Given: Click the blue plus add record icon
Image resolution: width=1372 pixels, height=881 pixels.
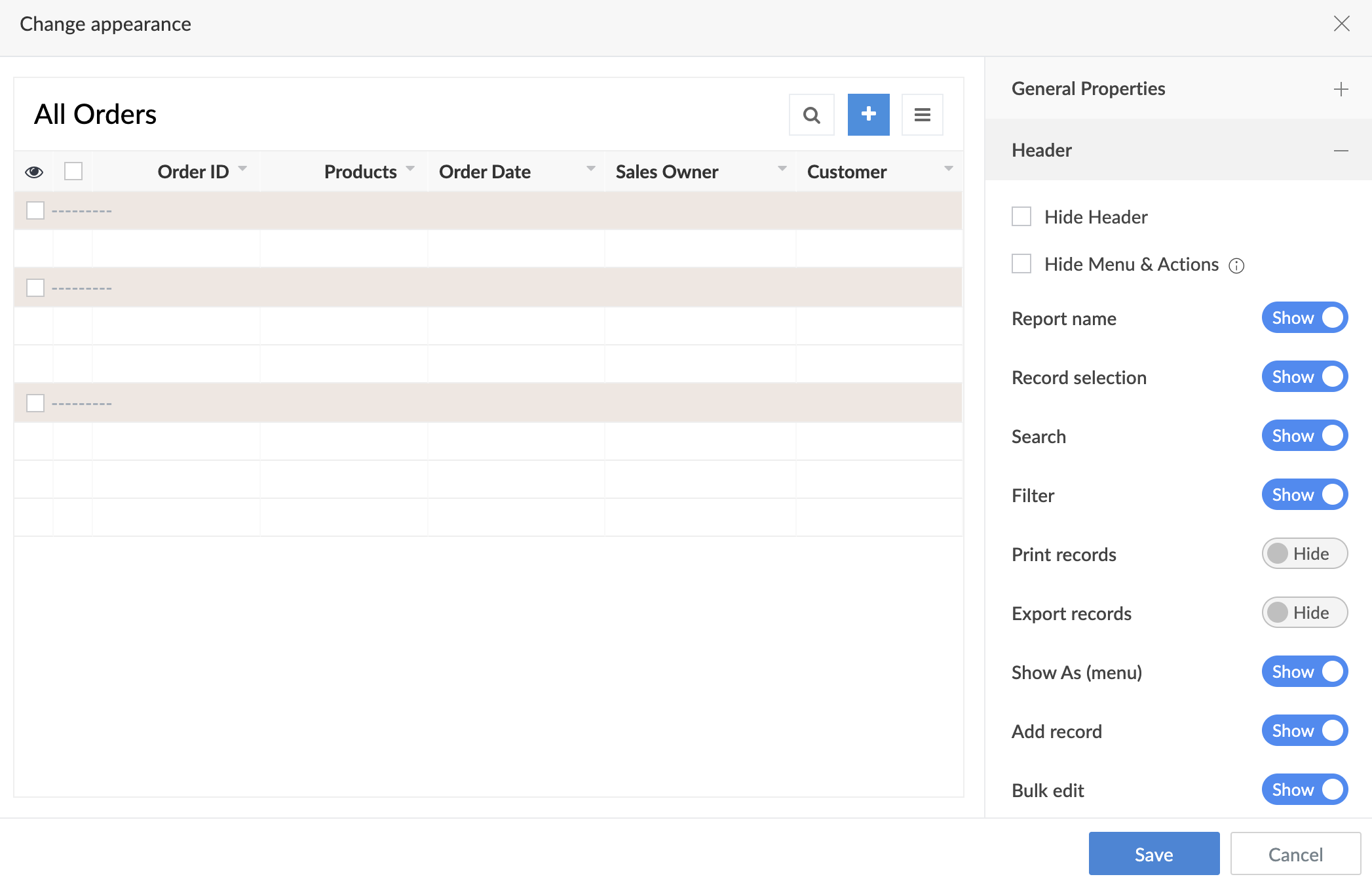Looking at the screenshot, I should pos(868,115).
